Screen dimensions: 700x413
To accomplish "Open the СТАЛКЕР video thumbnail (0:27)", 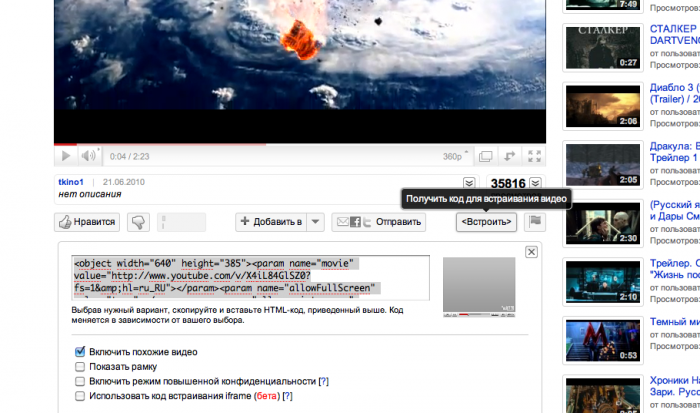I will coord(603,47).
